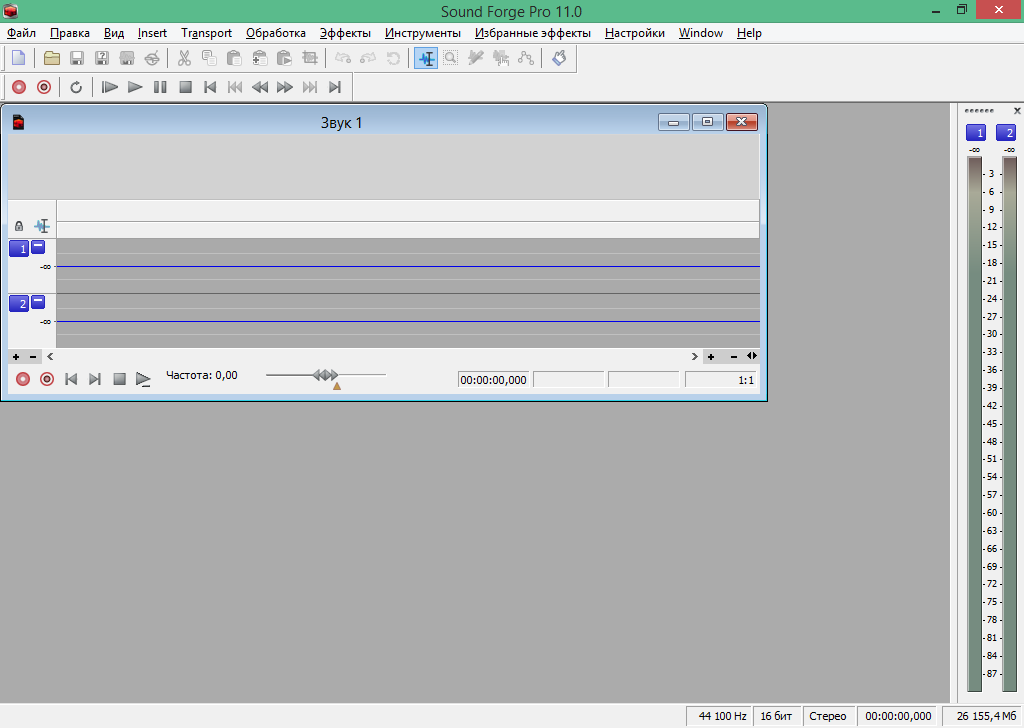This screenshot has height=728, width=1024.
Task: Click the Open folder icon in toolbar
Action: coord(51,58)
